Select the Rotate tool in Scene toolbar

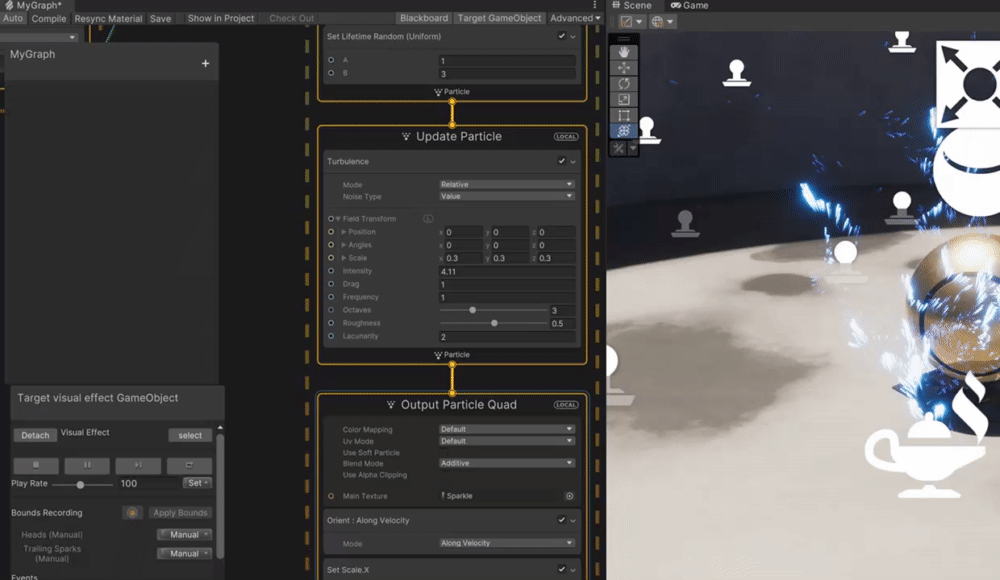[x=625, y=83]
